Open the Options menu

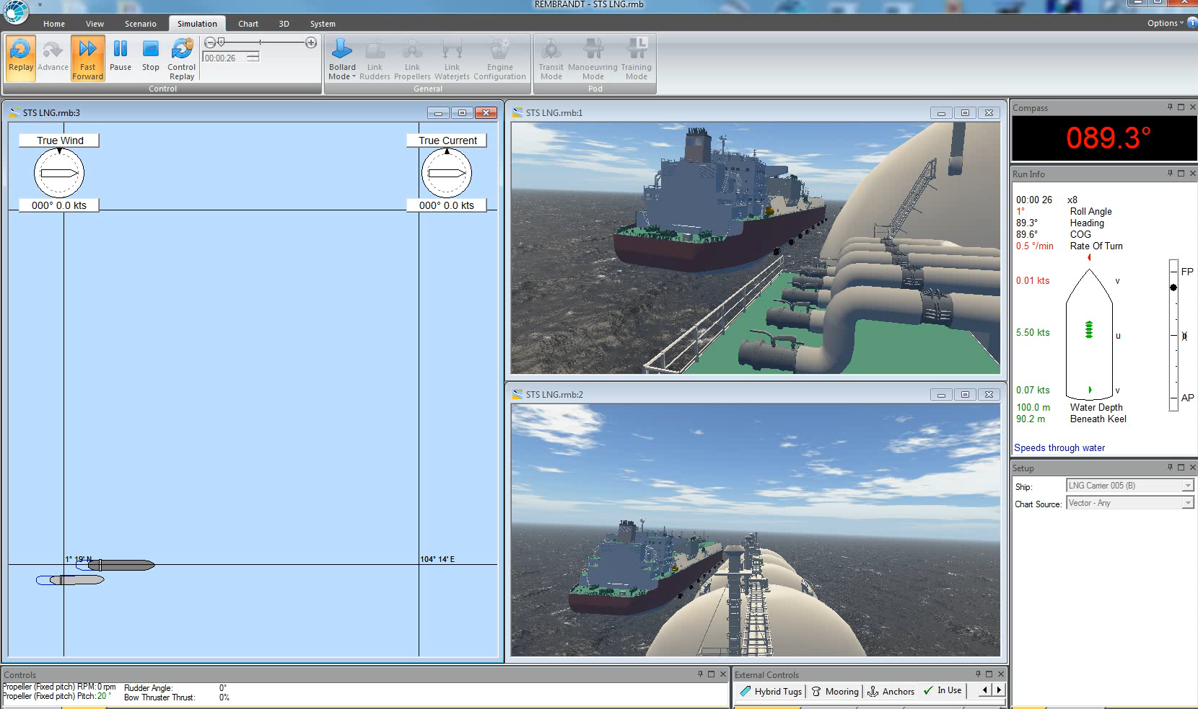1164,23
